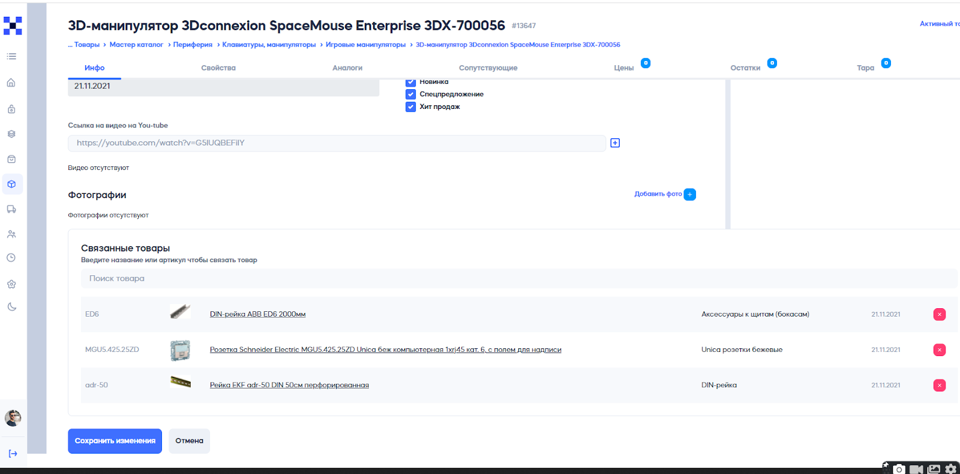This screenshot has width=960, height=474.
Task: Open the list menu icon in sidebar
Action: [11, 56]
